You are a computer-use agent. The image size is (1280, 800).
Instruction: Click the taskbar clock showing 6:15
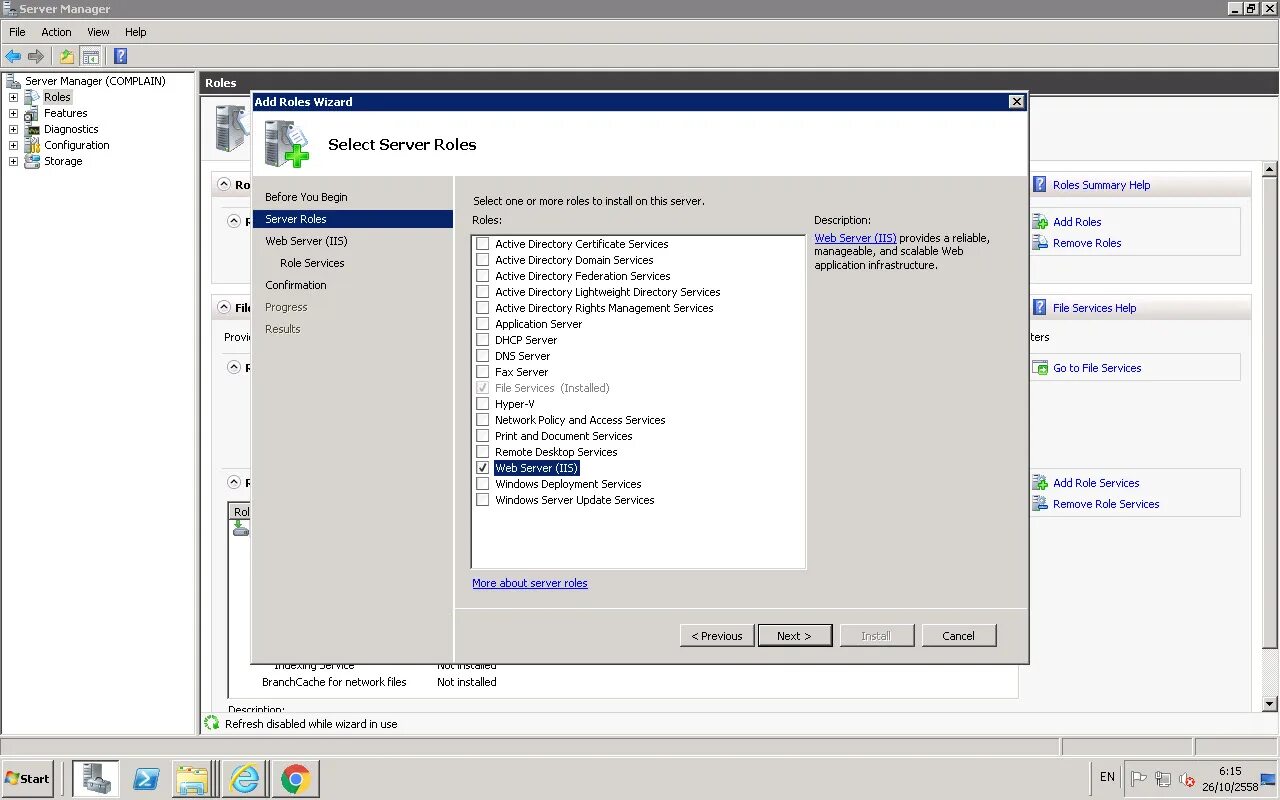(x=1230, y=771)
